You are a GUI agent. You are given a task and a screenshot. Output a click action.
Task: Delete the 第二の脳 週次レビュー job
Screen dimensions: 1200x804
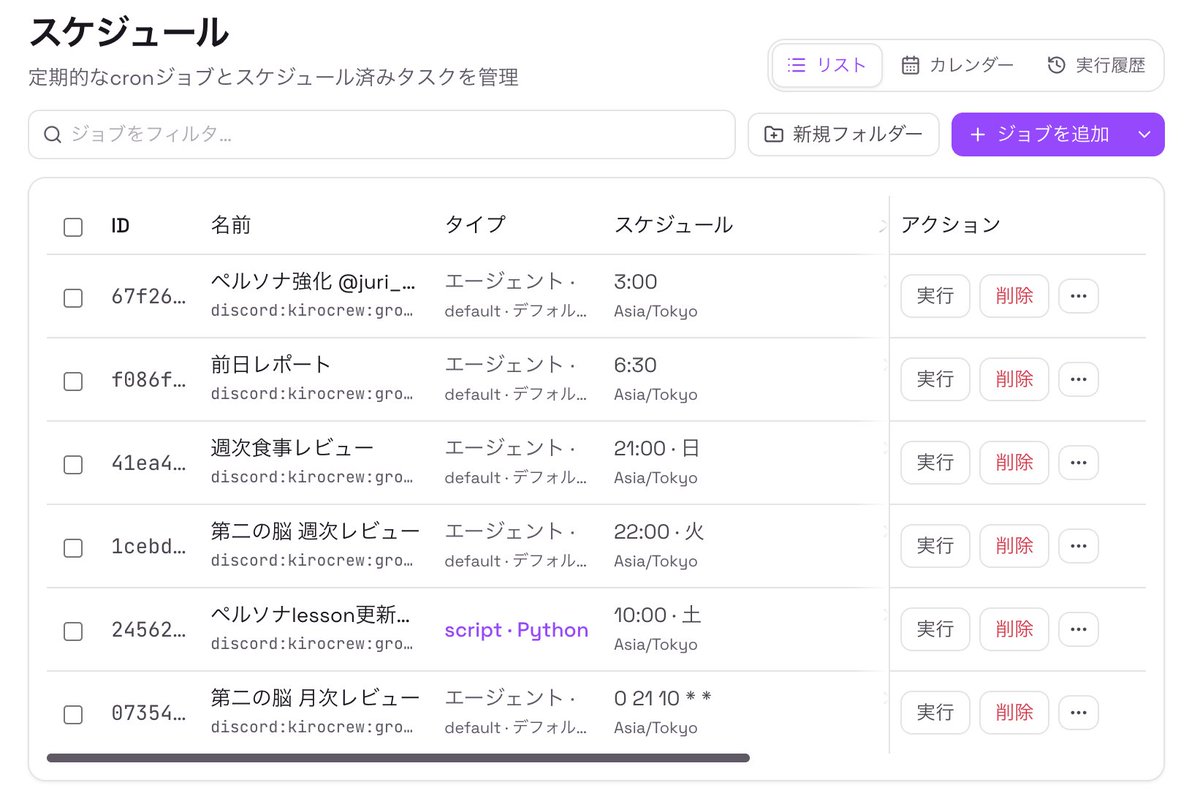[x=1014, y=546]
